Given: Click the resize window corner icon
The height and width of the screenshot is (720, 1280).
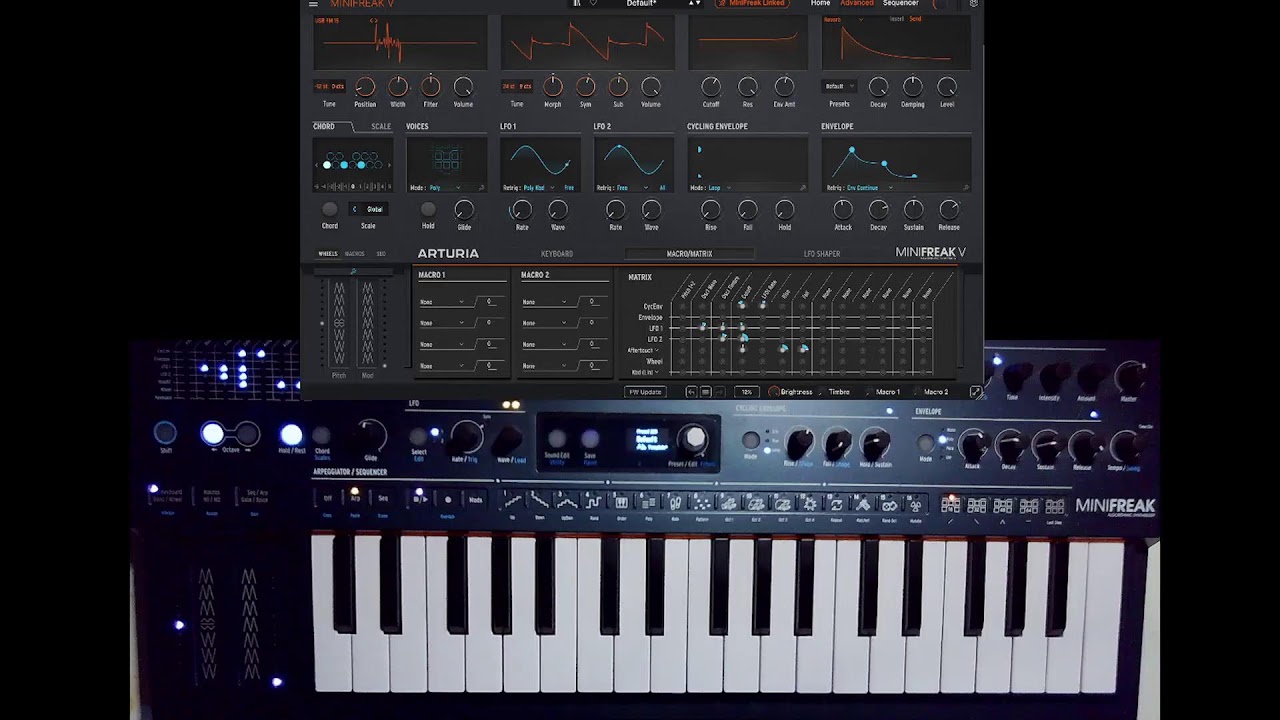Looking at the screenshot, I should [975, 392].
